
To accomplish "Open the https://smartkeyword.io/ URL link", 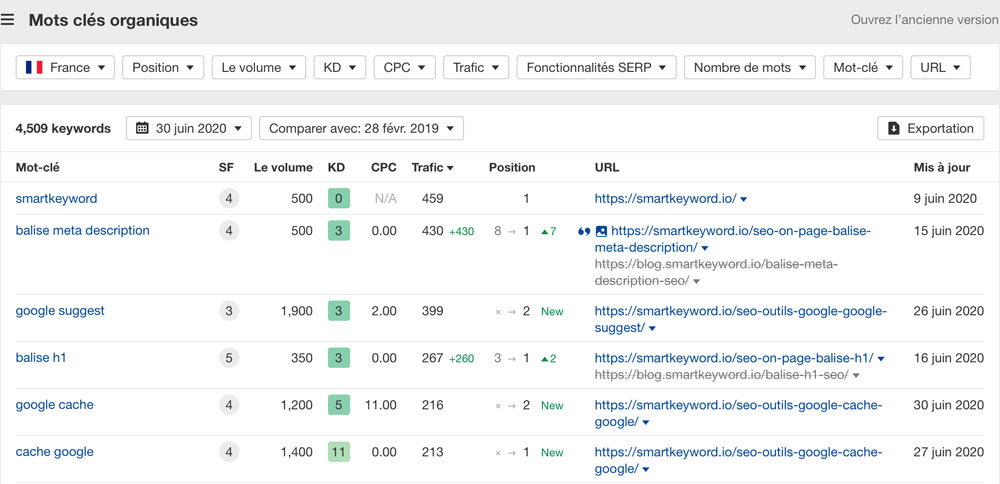I will [666, 198].
